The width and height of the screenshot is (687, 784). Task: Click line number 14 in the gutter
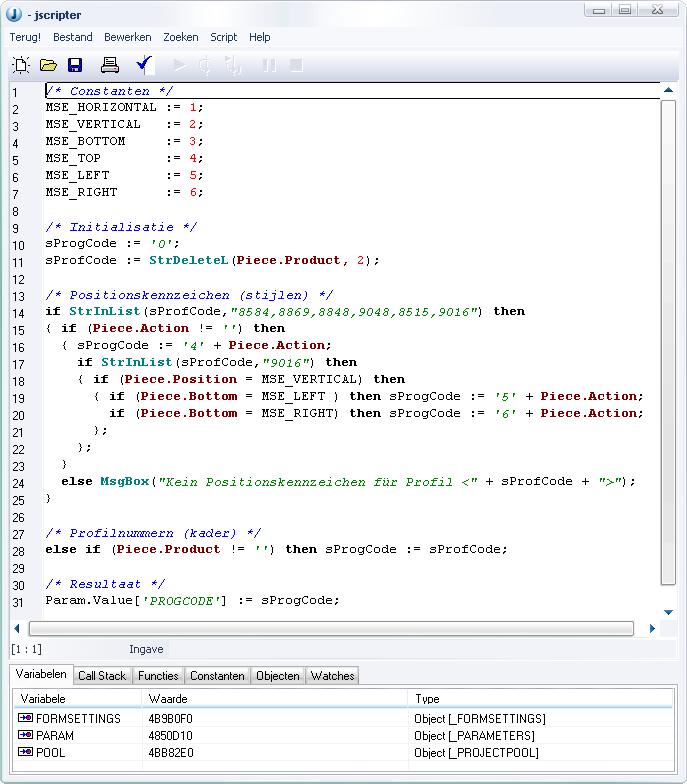click(x=18, y=314)
